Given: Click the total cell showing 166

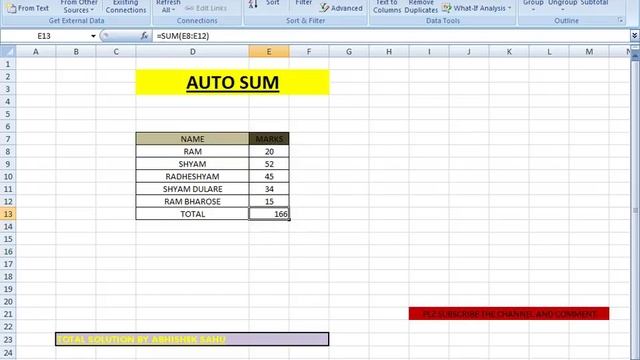Looking at the screenshot, I should pos(269,214).
